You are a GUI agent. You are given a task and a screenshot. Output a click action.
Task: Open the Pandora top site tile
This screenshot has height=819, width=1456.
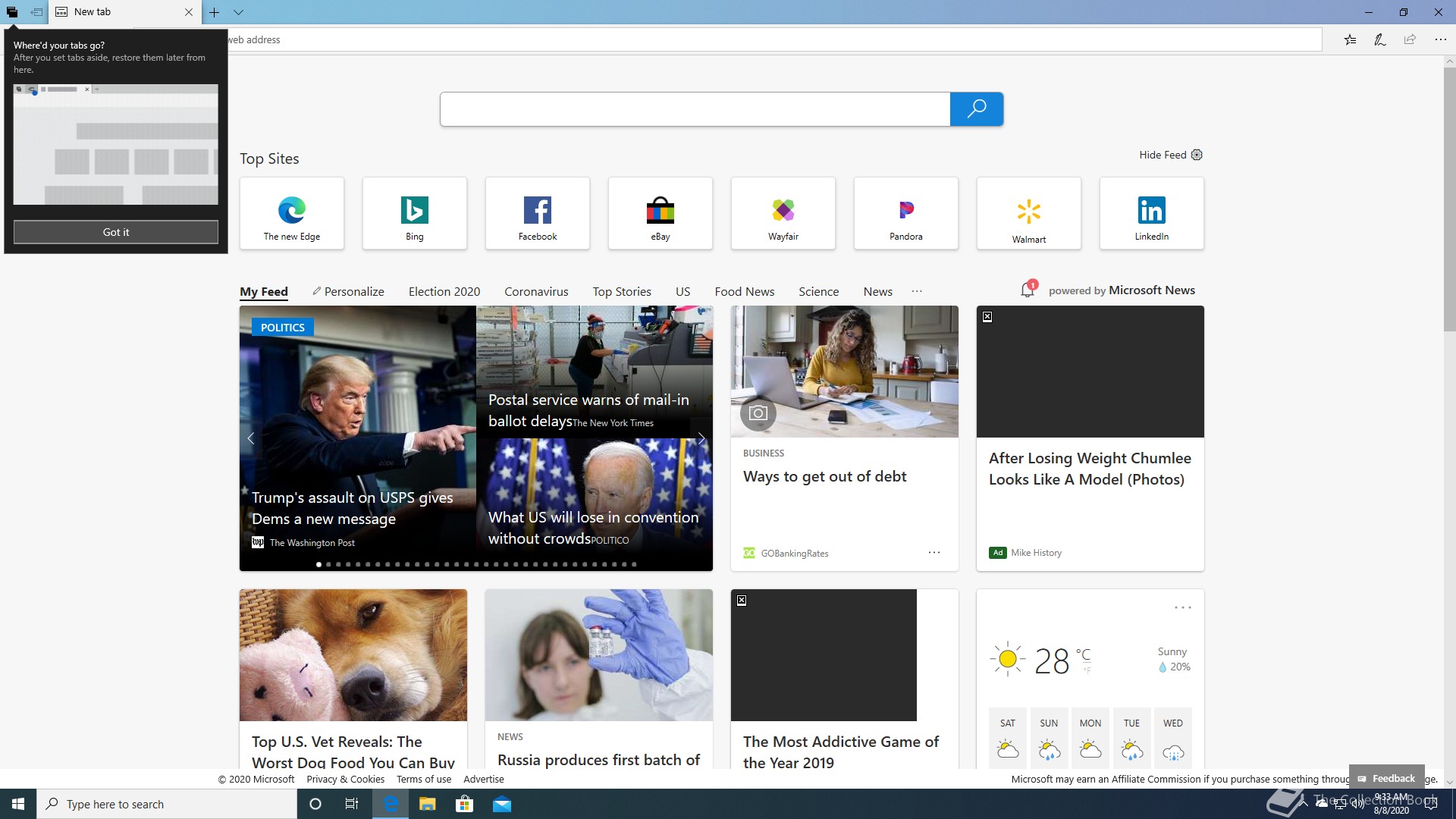[x=906, y=213]
